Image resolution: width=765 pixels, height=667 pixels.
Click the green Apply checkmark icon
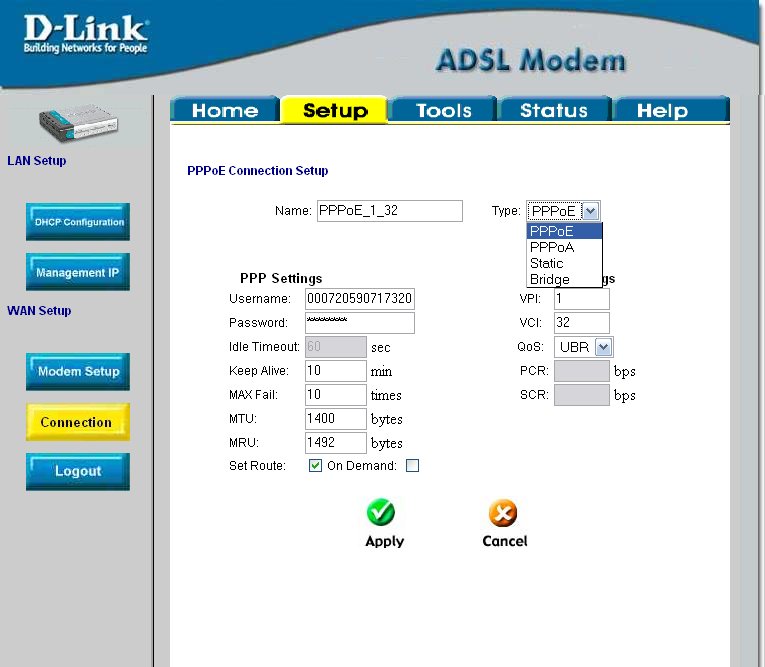tap(381, 512)
